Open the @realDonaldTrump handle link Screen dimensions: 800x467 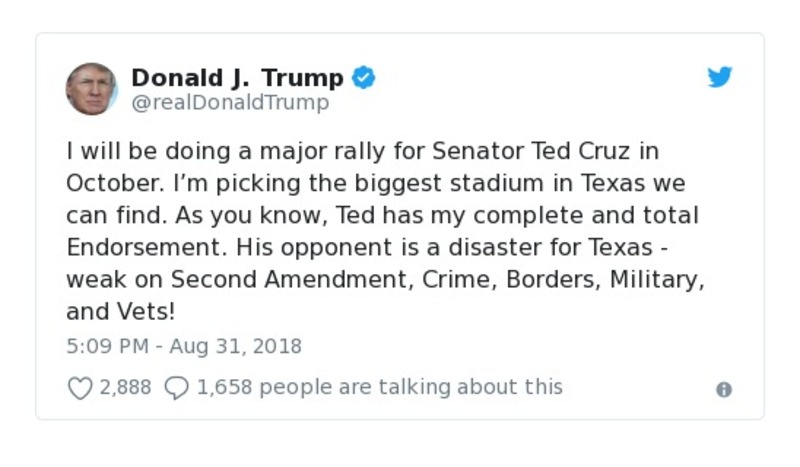[x=230, y=103]
